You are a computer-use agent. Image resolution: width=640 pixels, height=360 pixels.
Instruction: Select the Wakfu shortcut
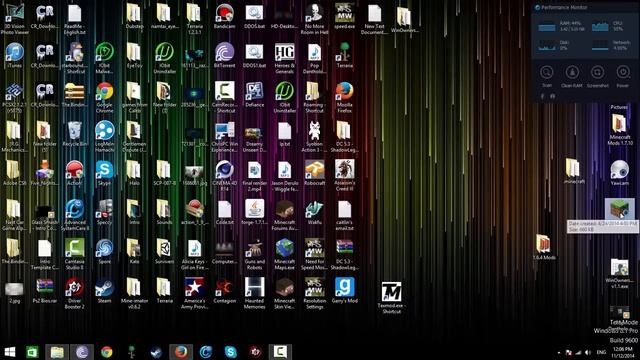(x=314, y=212)
